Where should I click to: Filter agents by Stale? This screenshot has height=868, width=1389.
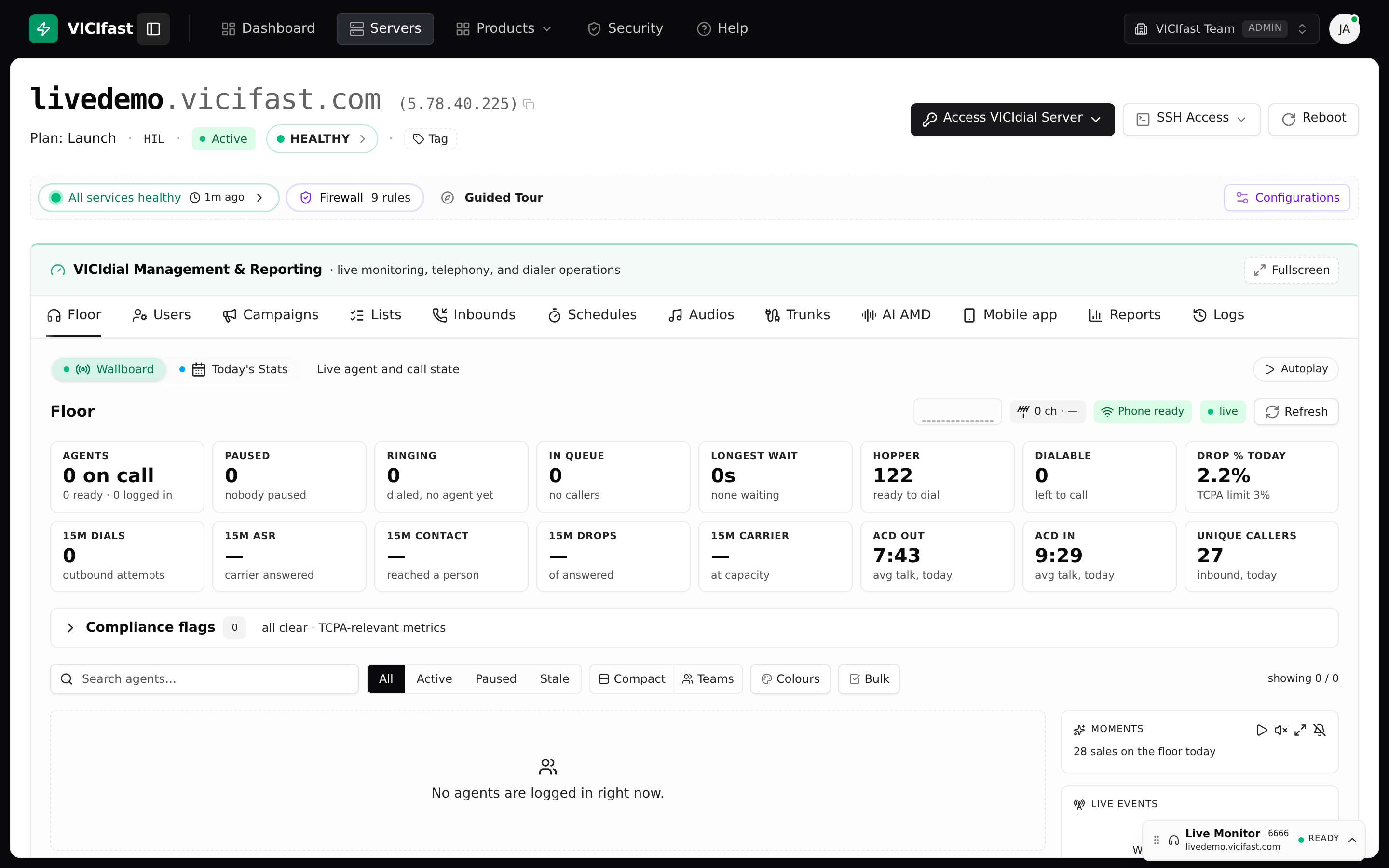(x=555, y=678)
